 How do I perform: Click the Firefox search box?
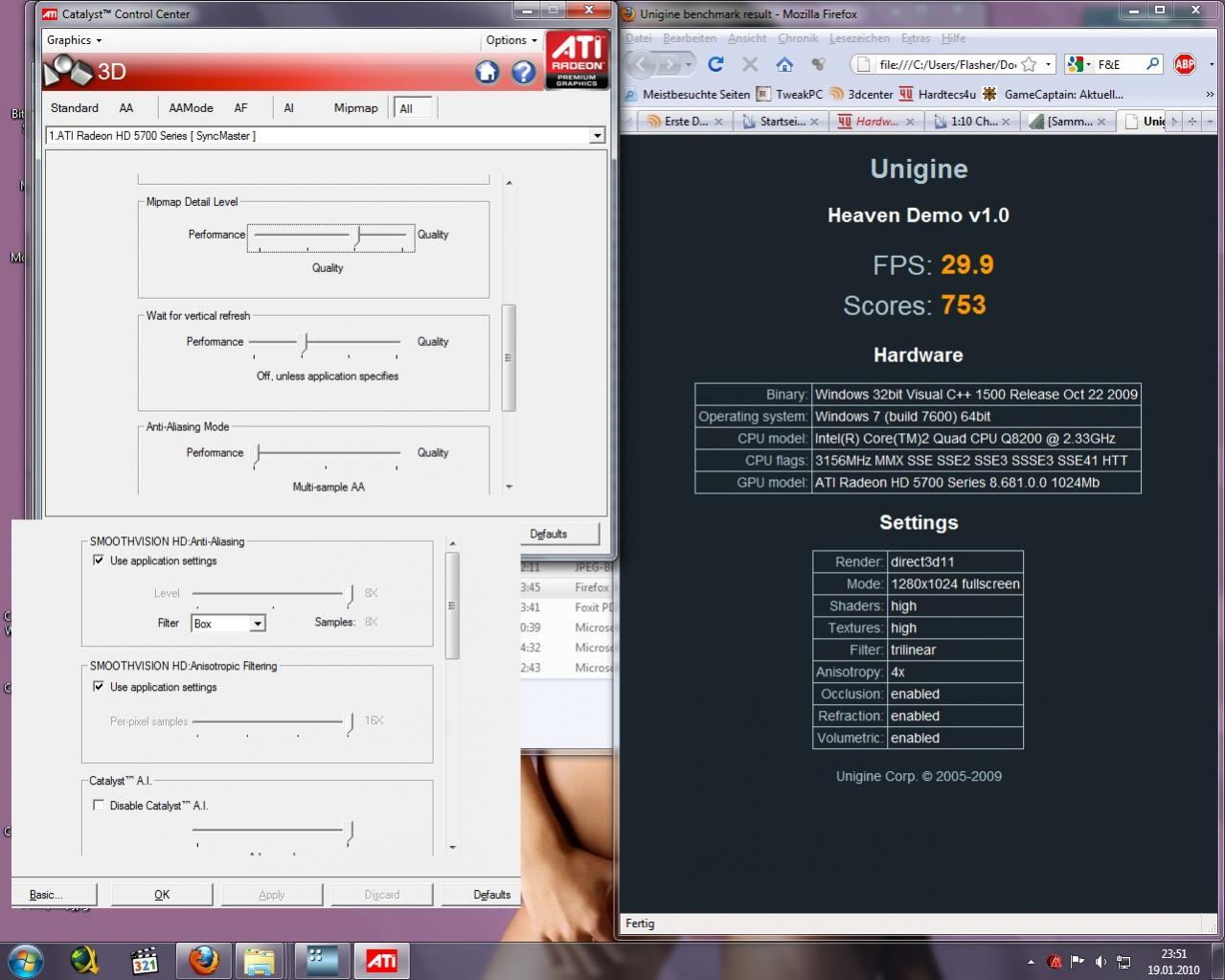[x=1118, y=64]
